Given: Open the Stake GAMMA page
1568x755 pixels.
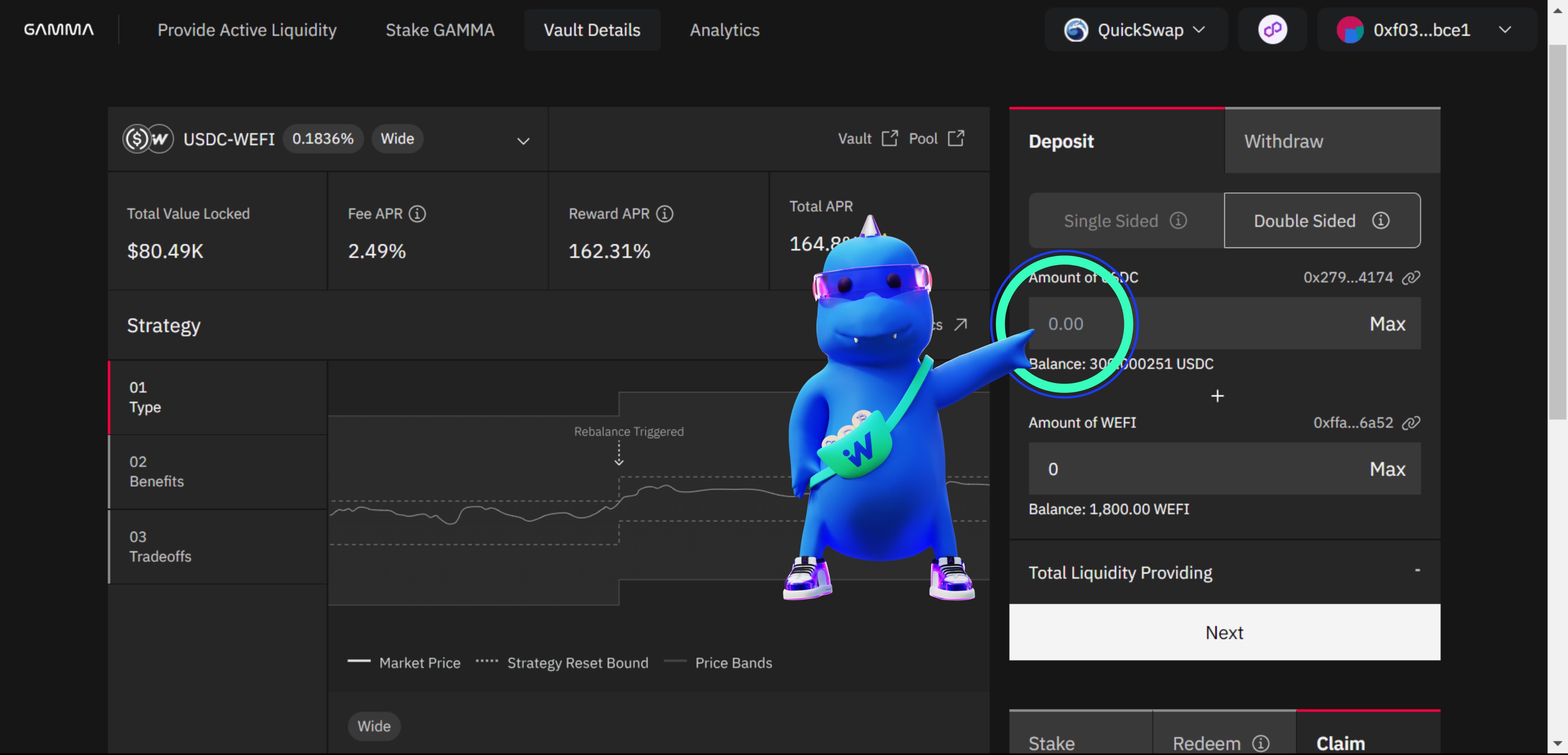Looking at the screenshot, I should tap(439, 30).
